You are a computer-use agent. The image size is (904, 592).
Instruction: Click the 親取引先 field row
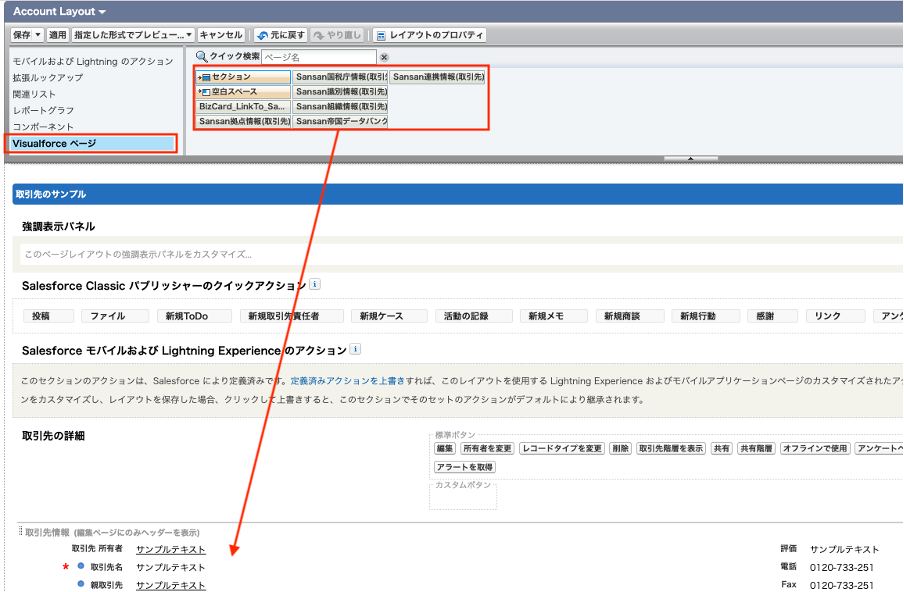tap(141, 585)
